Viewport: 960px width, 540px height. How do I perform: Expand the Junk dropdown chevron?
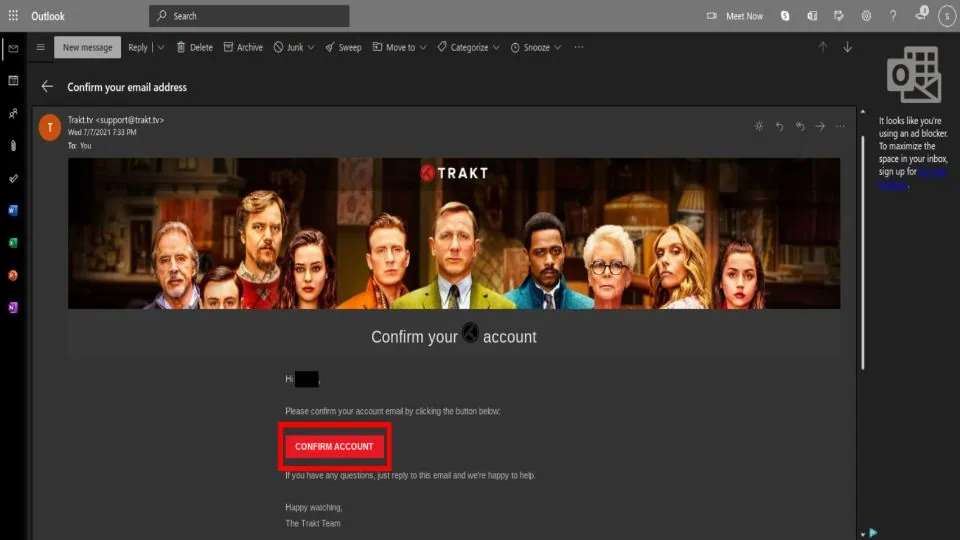pos(311,47)
